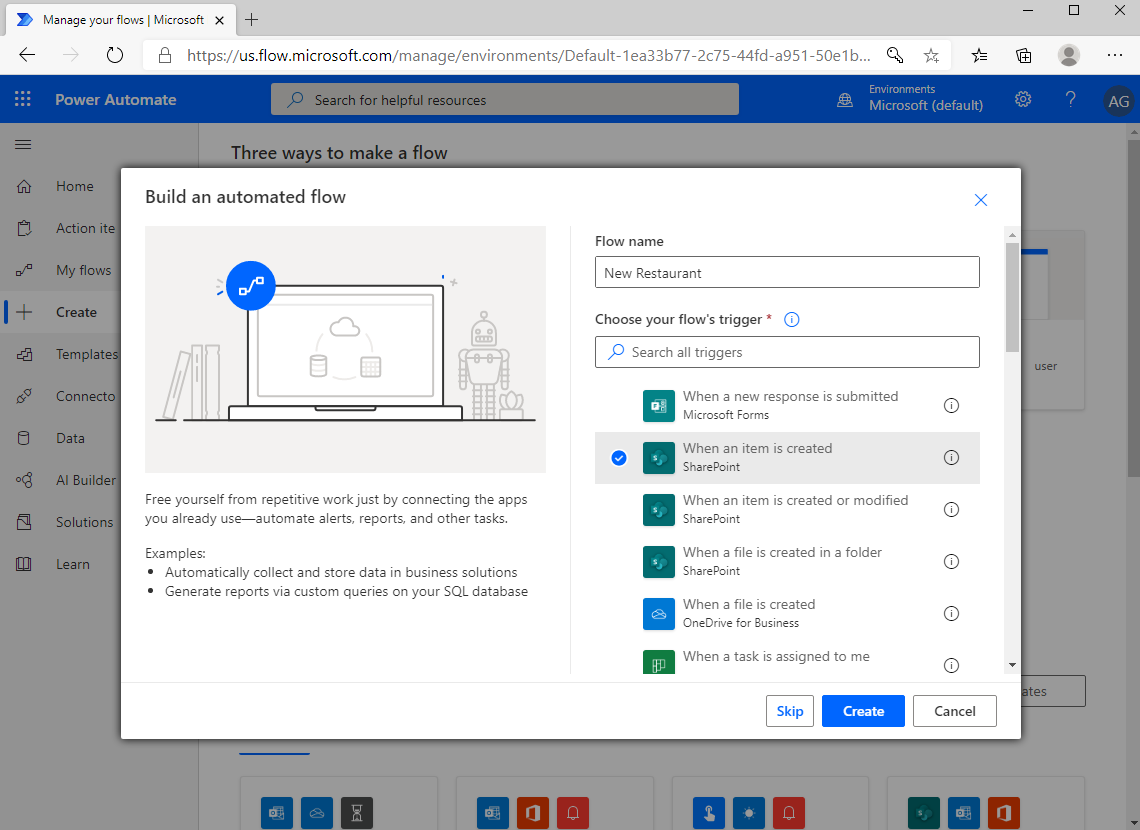Show info for 'task is assigned to me'

click(x=951, y=665)
